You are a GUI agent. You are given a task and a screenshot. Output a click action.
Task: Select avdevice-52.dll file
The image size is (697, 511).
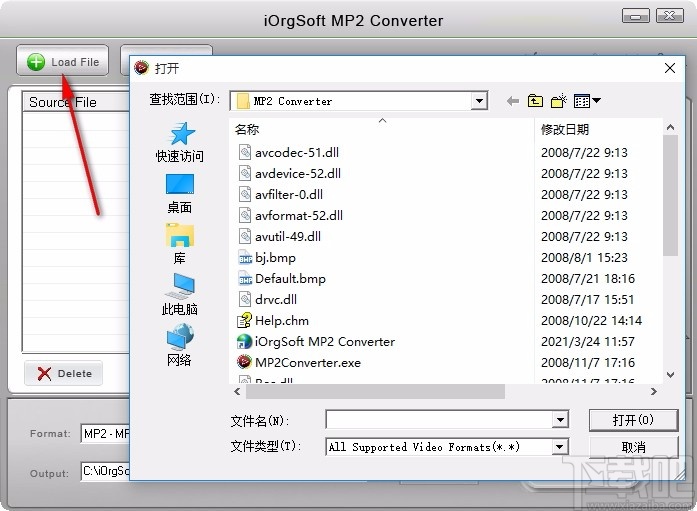(x=298, y=173)
